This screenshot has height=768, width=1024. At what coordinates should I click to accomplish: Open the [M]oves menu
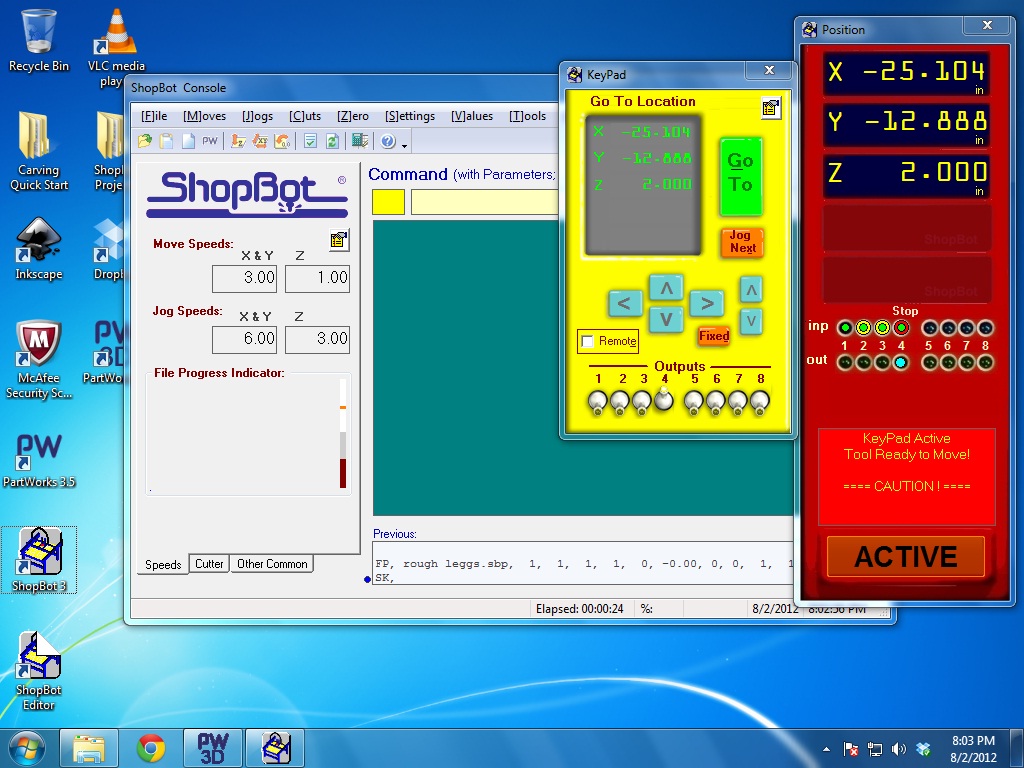(x=204, y=116)
